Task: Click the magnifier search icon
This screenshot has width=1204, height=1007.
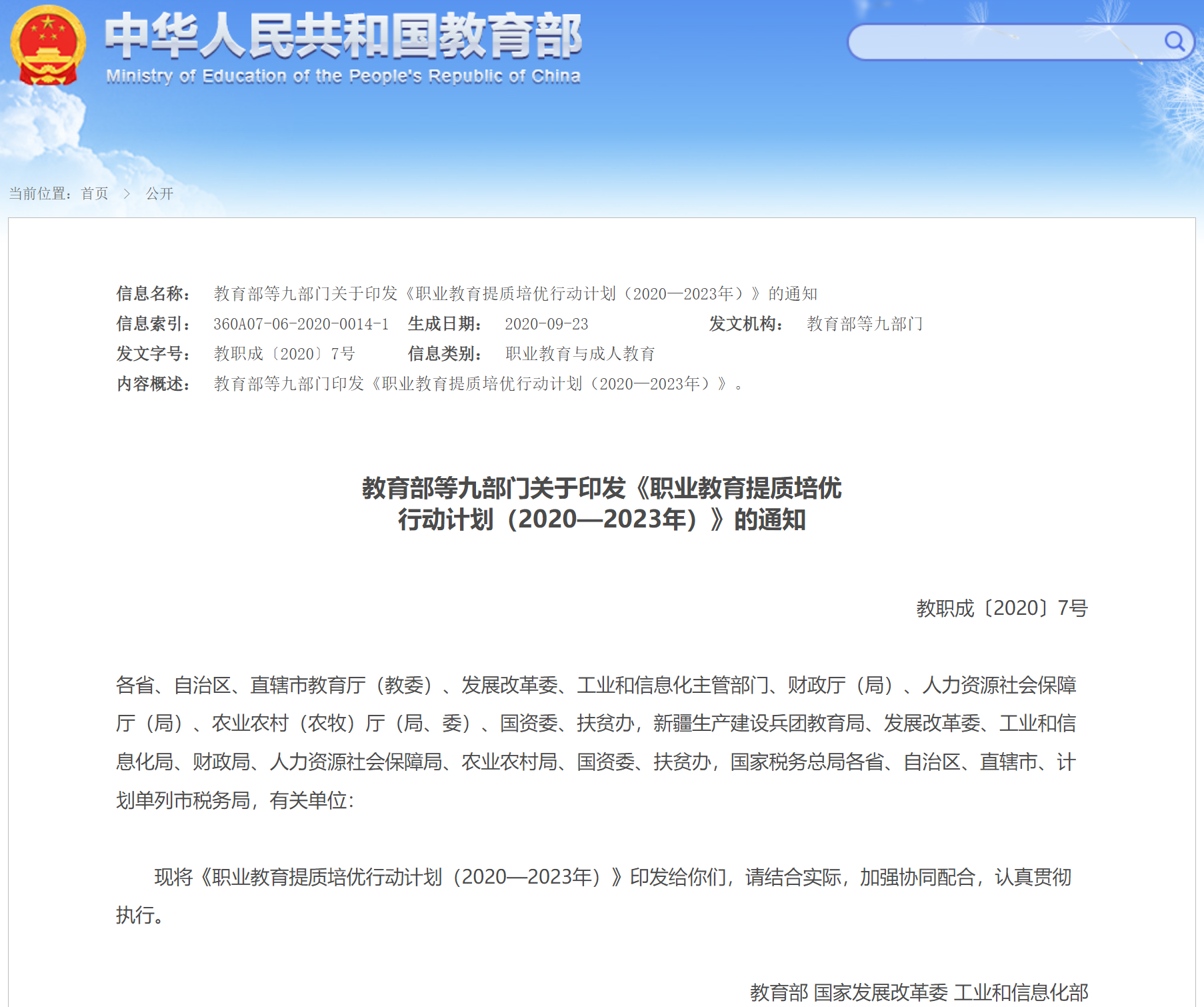Action: (1174, 42)
